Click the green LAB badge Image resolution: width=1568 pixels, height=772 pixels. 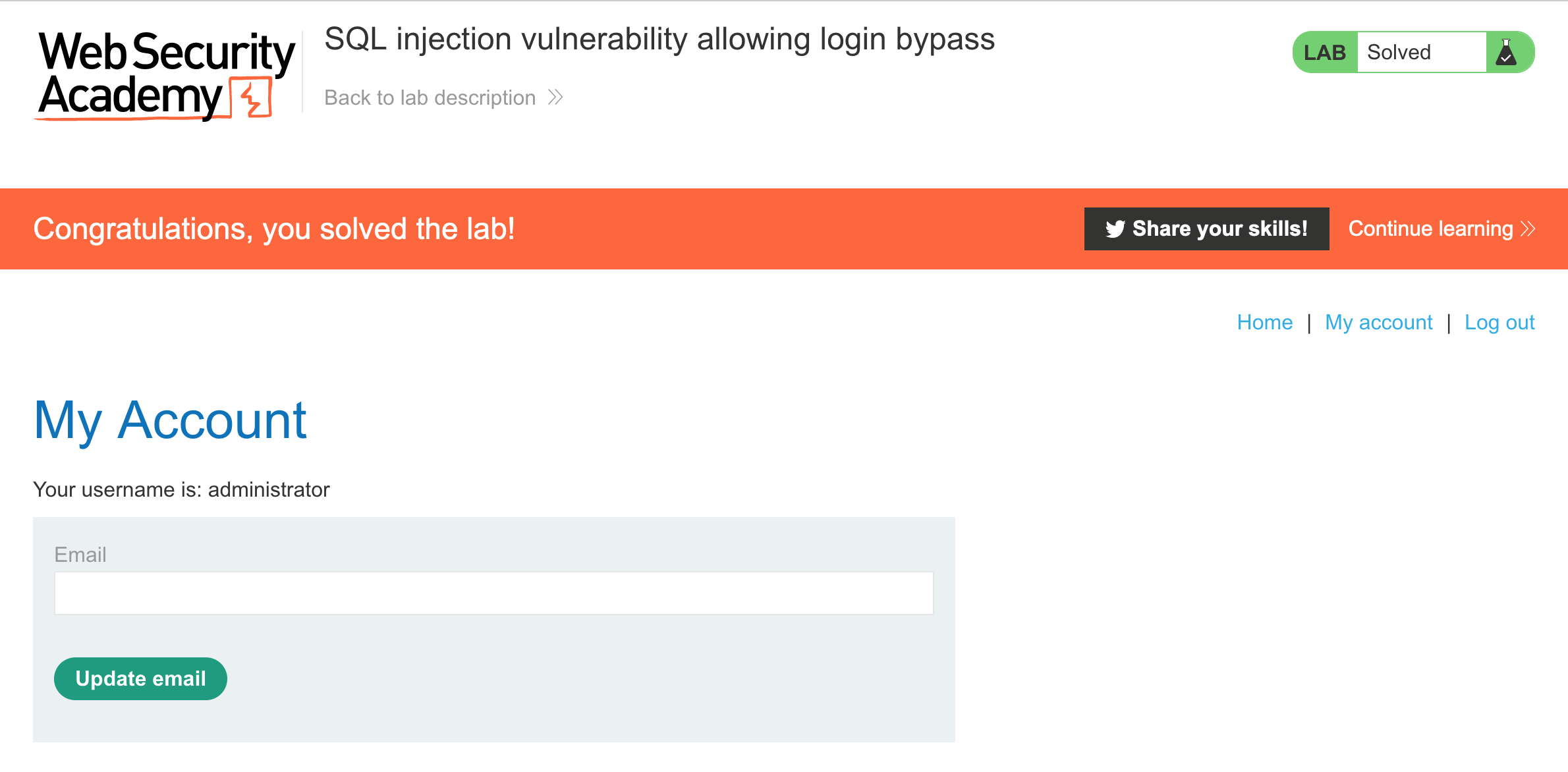pos(1325,52)
